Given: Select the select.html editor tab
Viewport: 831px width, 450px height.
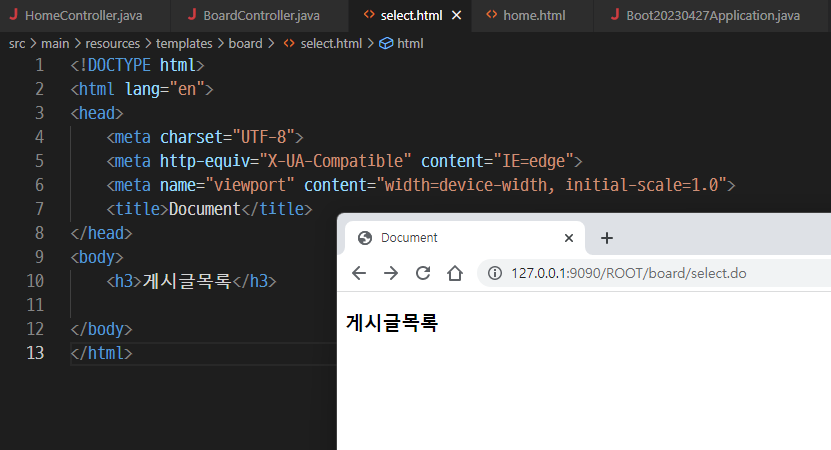Looking at the screenshot, I should [411, 15].
